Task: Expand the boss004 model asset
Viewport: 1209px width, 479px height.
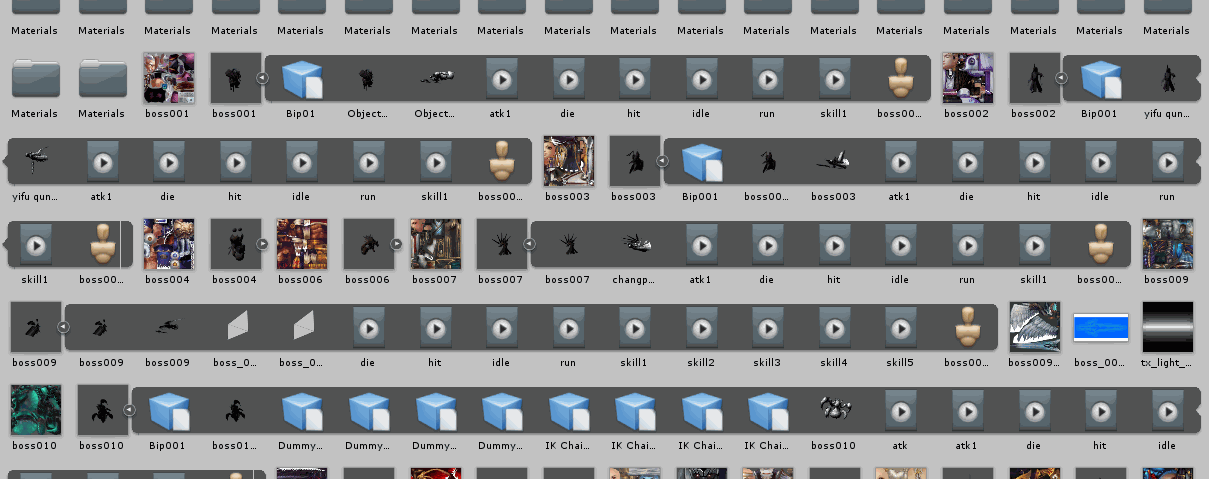Action: point(262,243)
